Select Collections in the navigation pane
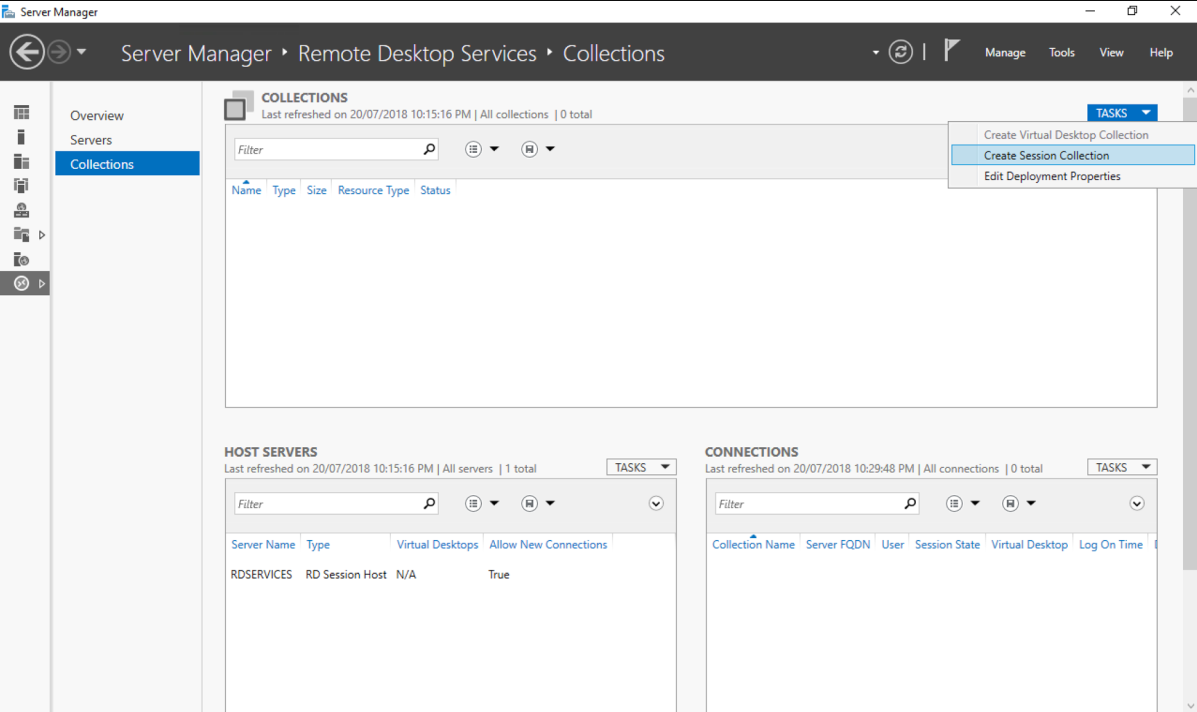This screenshot has width=1197, height=712. (127, 163)
